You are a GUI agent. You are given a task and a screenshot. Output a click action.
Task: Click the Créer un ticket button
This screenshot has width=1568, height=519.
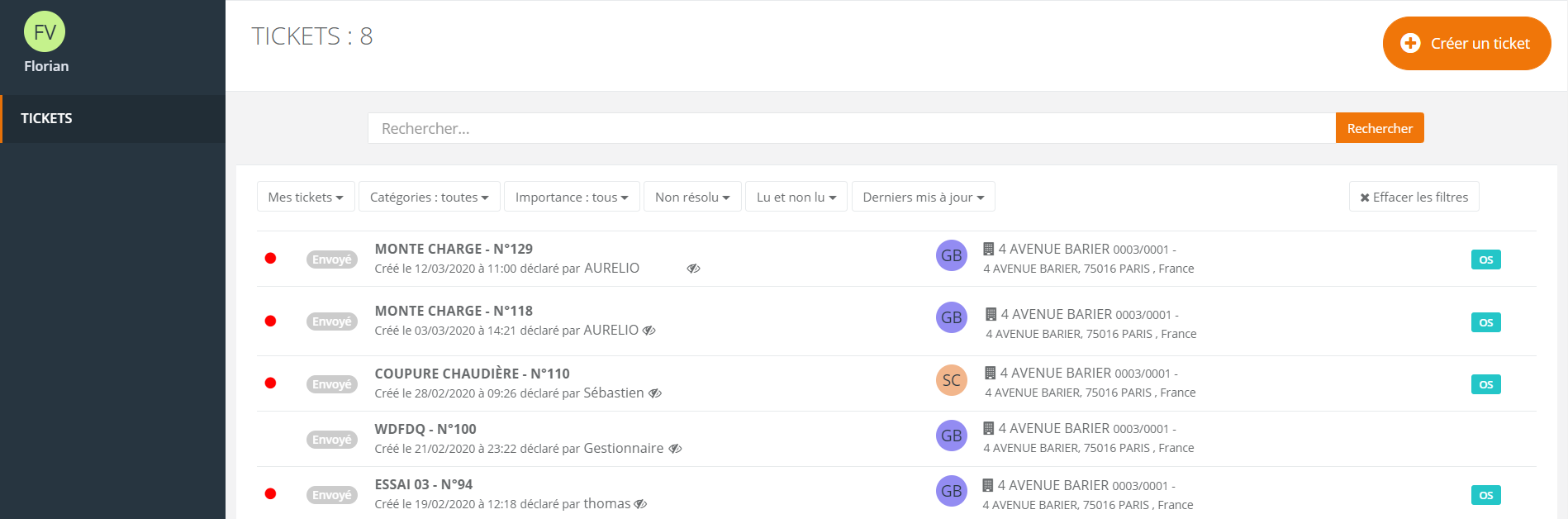click(1466, 43)
